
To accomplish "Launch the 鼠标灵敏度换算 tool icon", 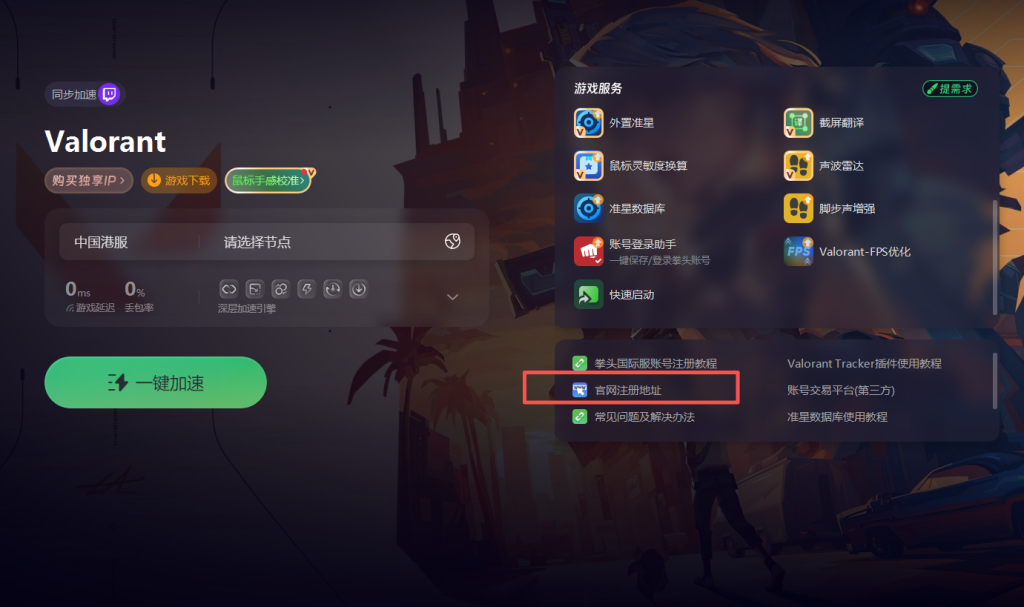I will pos(588,166).
